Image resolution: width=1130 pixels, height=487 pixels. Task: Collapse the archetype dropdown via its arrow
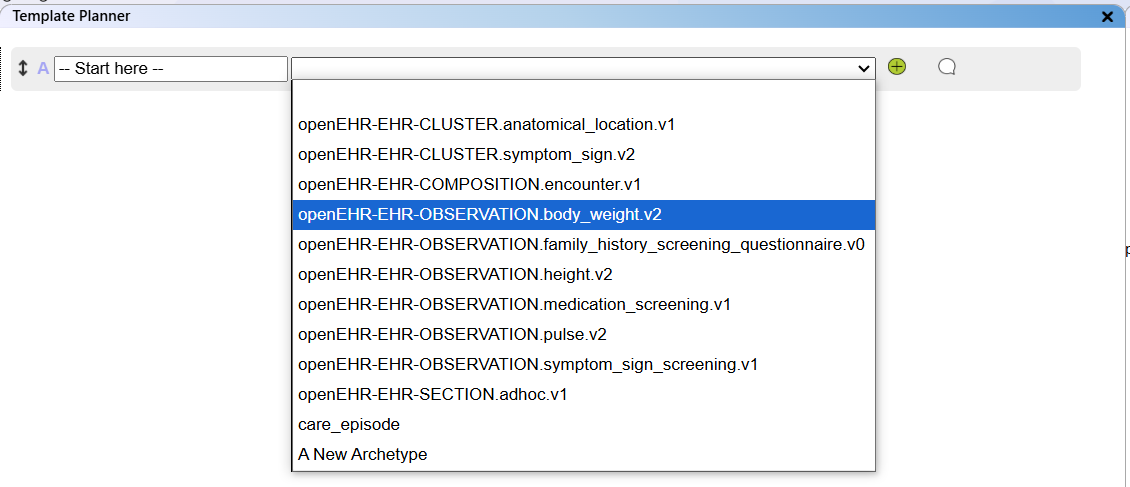(864, 69)
